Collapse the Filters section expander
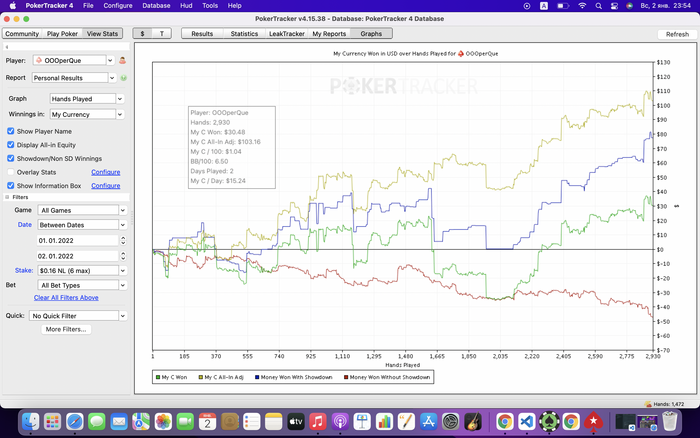Viewport: 700px width, 438px height. tap(7, 197)
